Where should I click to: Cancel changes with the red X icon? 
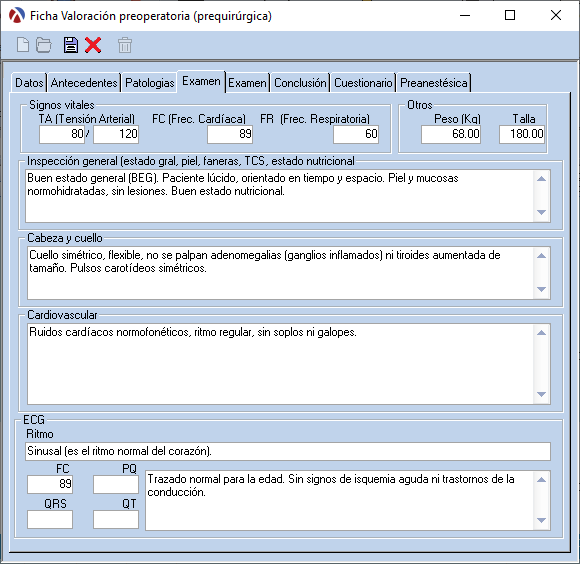(x=93, y=45)
